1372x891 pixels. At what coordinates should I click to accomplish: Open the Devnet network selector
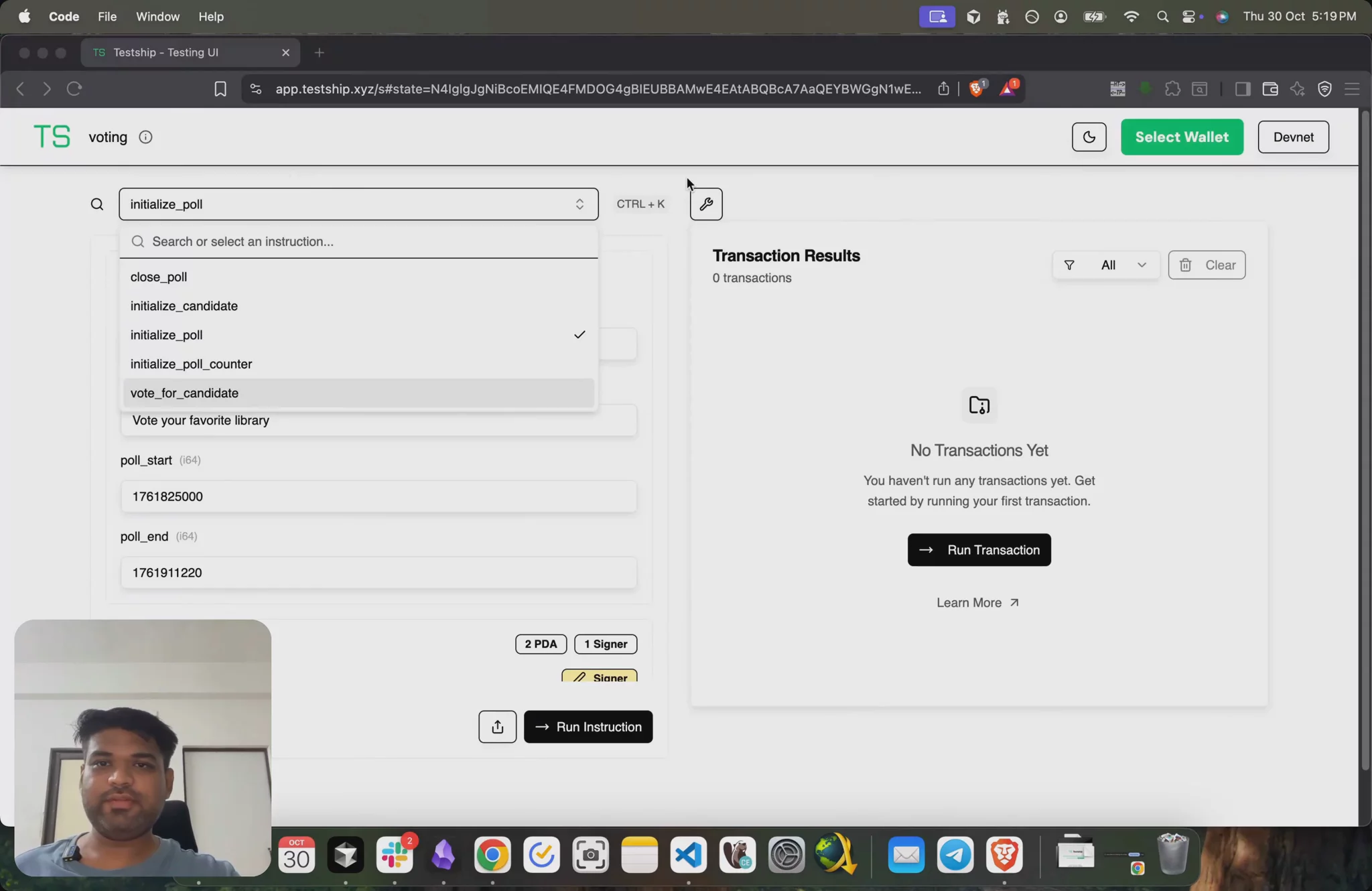click(1292, 137)
